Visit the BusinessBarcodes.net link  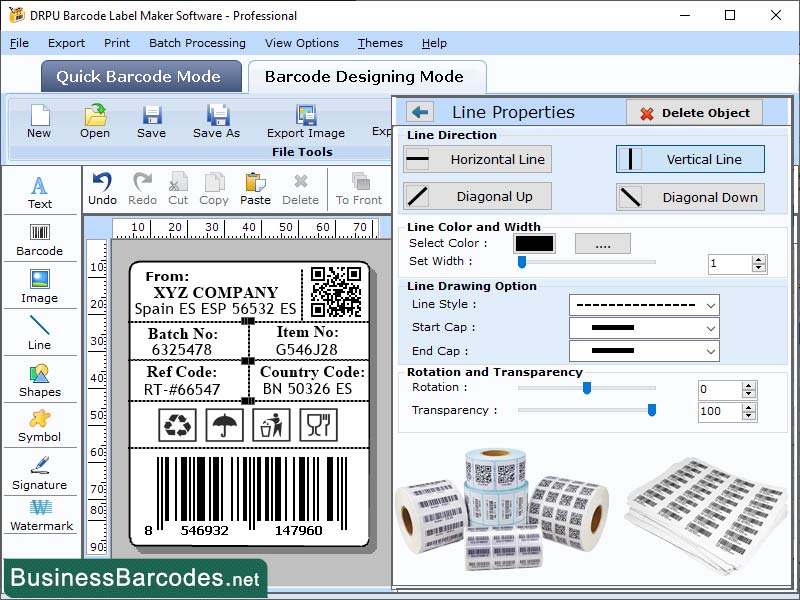[136, 578]
